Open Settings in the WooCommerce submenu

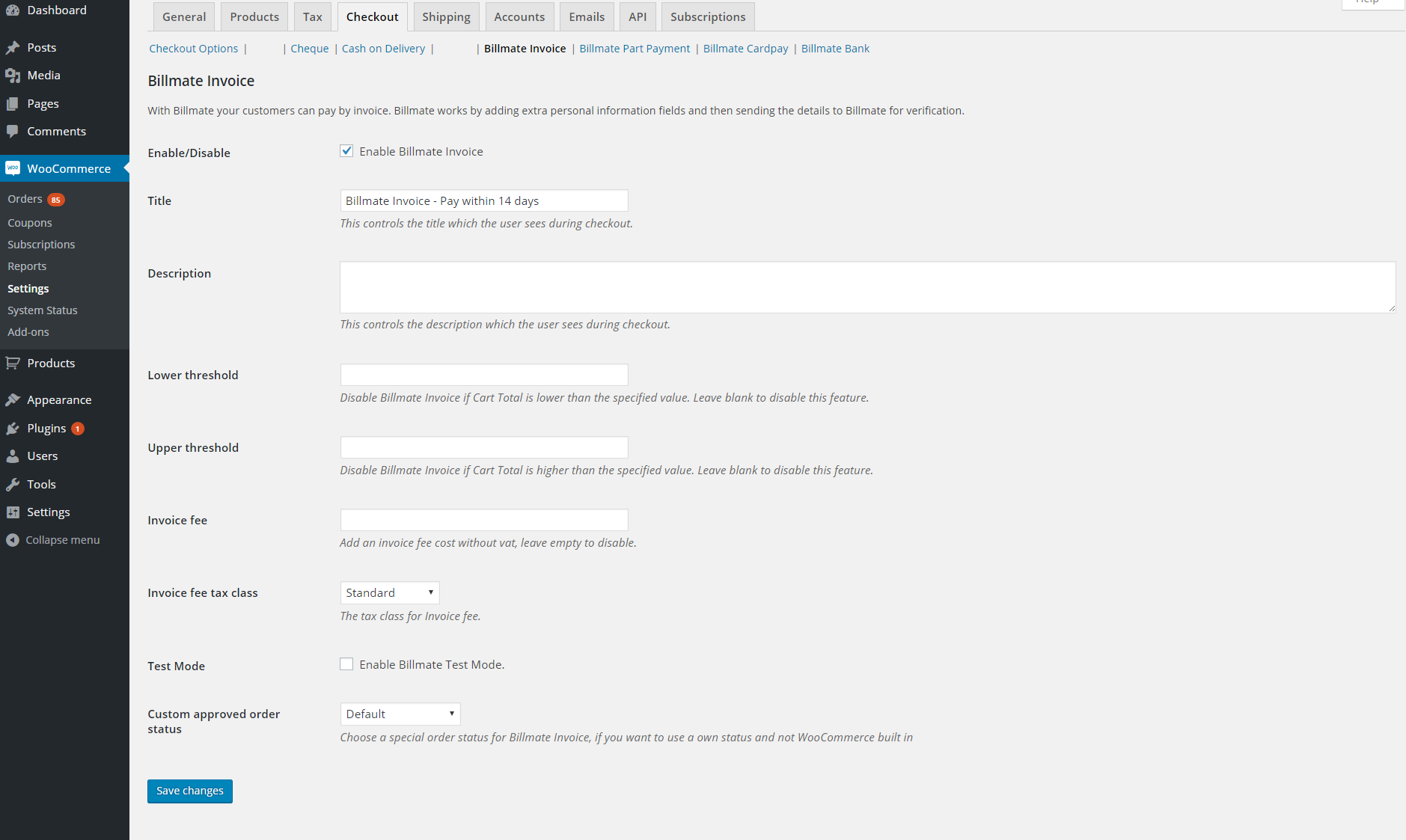tap(28, 289)
